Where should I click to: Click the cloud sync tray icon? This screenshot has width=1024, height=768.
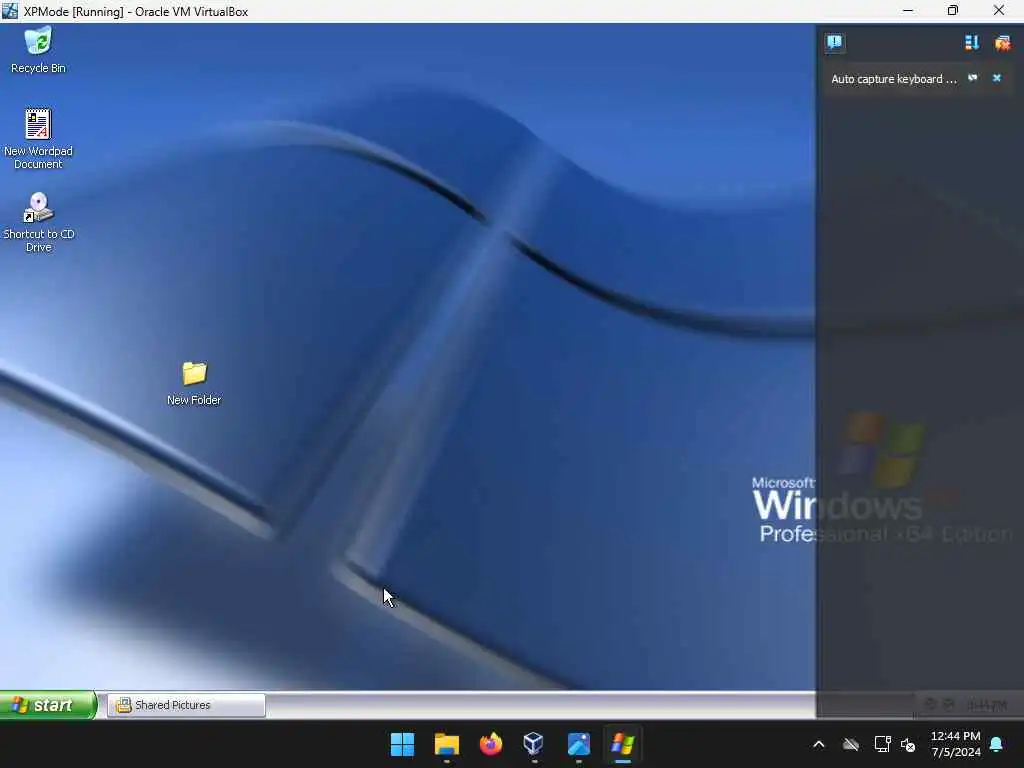pyautogui.click(x=850, y=744)
